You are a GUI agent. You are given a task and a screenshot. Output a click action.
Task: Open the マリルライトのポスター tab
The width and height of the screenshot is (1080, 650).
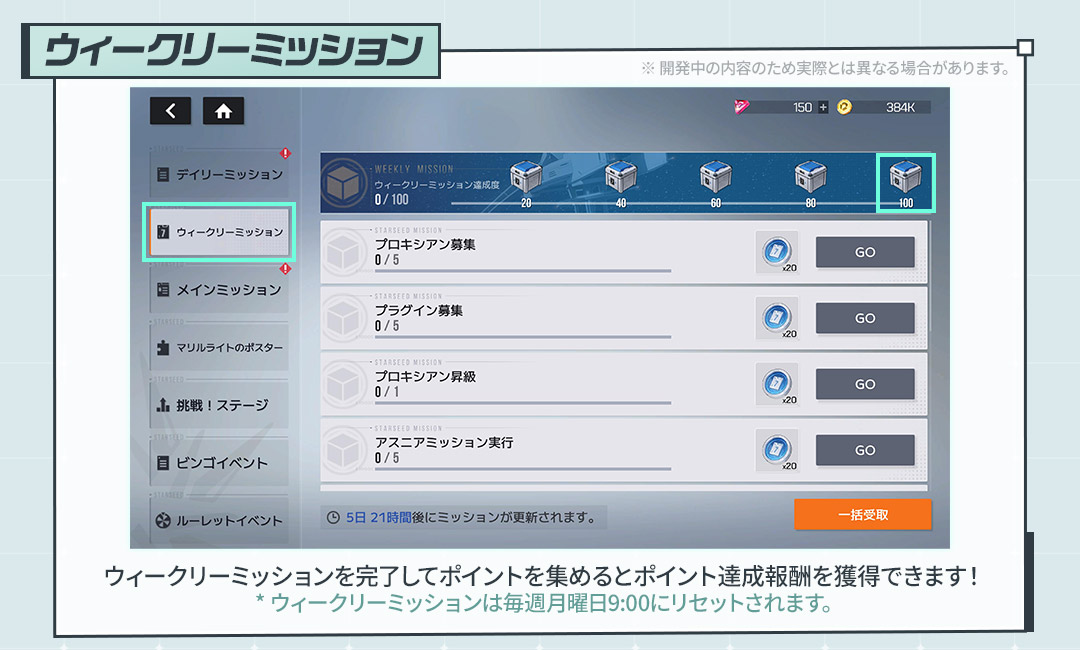tap(218, 348)
